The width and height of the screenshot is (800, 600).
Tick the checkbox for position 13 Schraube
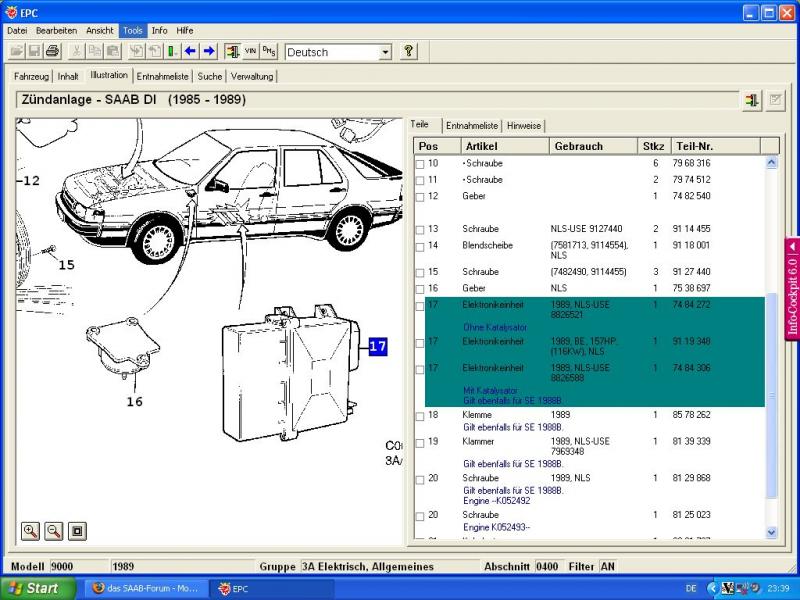coord(420,230)
